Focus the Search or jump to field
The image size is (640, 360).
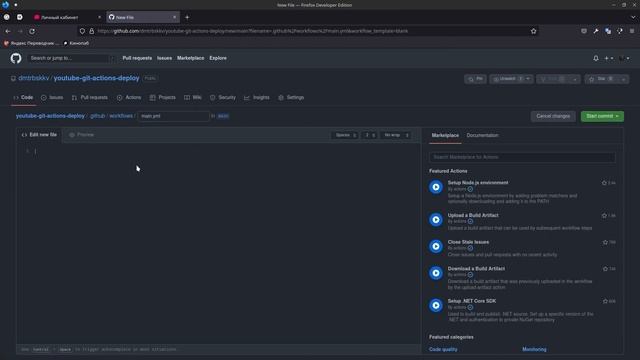tap(71, 58)
